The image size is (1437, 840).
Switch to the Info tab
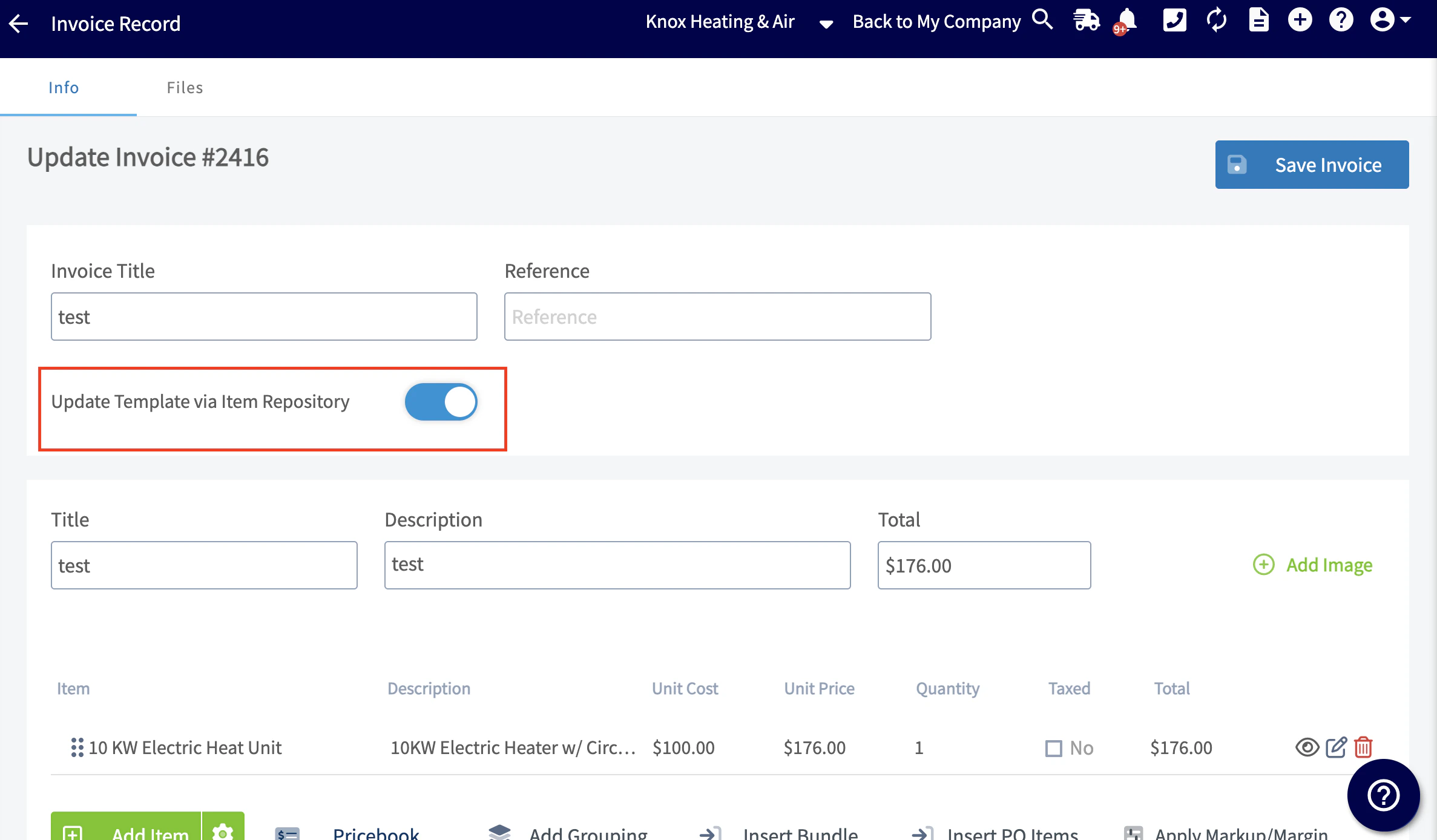(x=64, y=88)
